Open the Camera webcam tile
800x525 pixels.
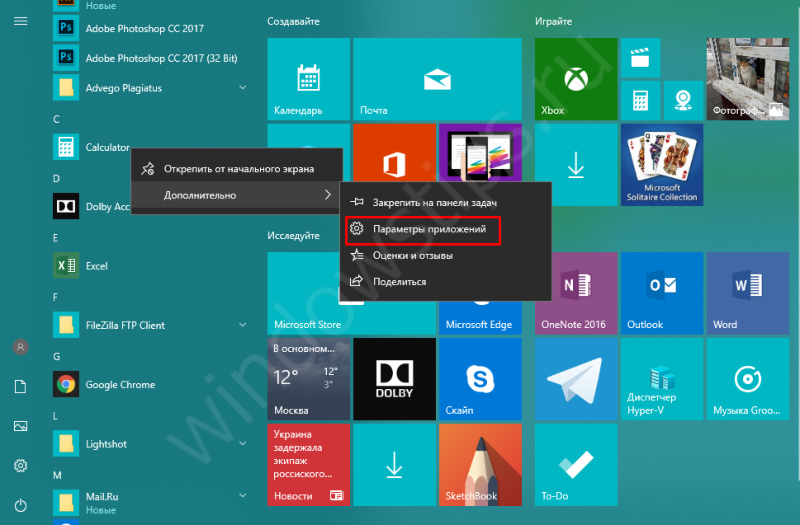pos(683,101)
